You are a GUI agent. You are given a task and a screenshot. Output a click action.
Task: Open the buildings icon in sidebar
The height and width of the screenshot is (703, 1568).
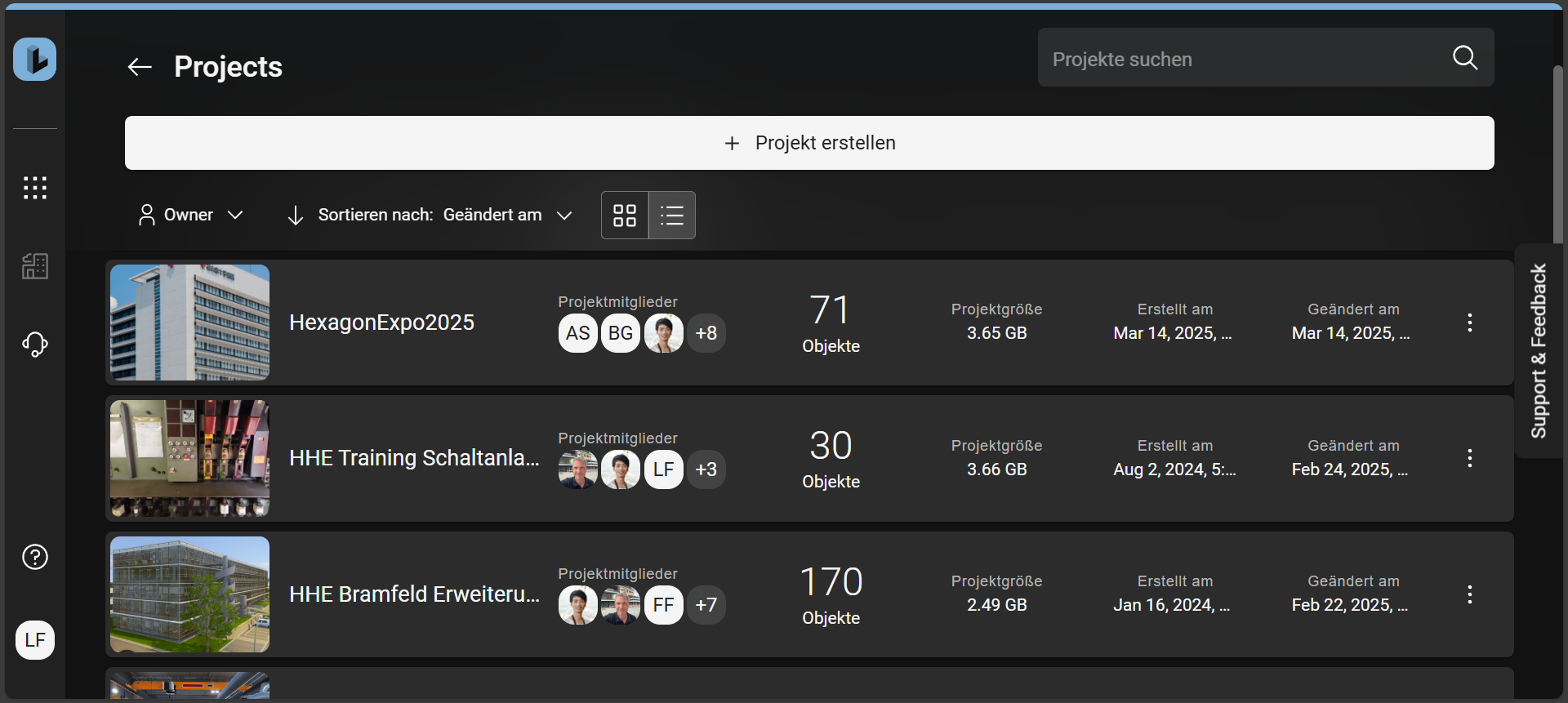point(35,265)
